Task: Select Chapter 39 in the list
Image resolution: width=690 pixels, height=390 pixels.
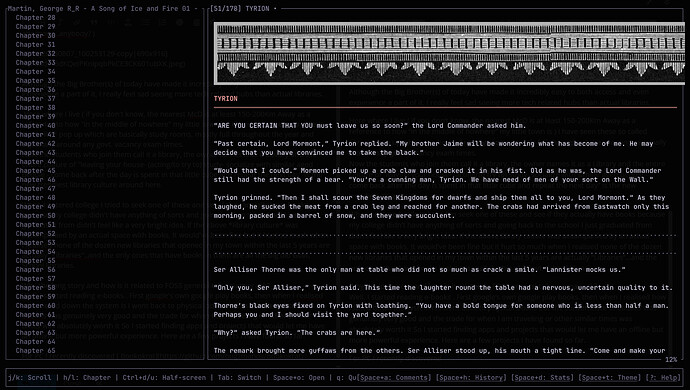Action: pyautogui.click(x=36, y=117)
